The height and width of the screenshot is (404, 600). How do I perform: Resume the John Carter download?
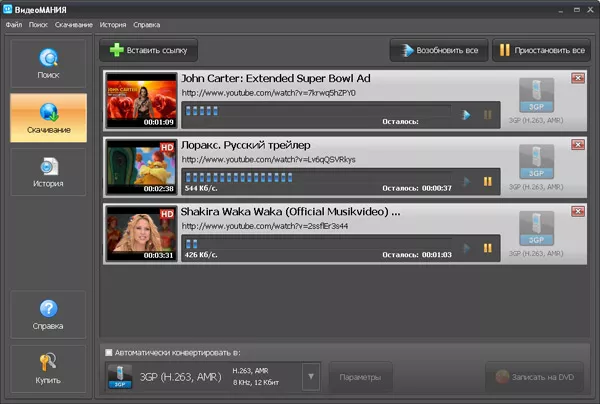466,114
